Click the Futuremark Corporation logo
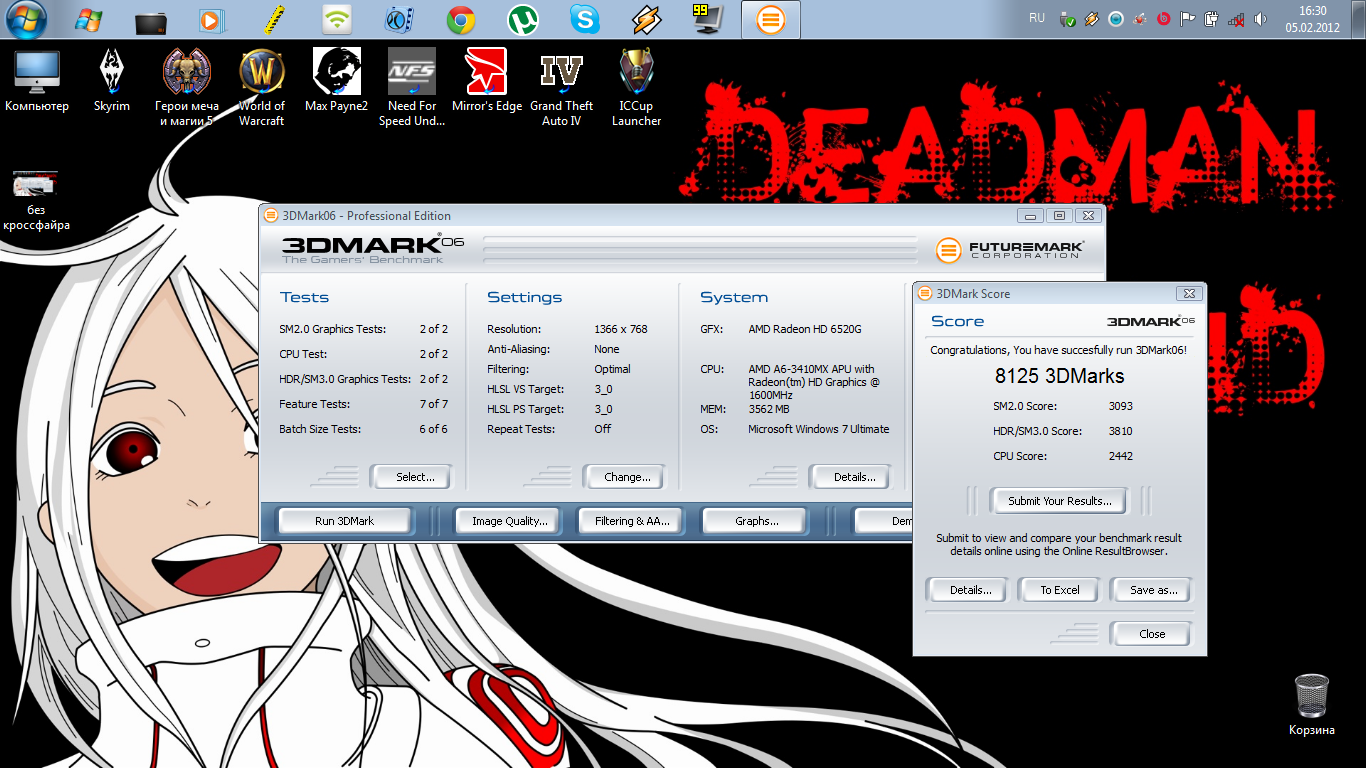 click(x=1009, y=249)
